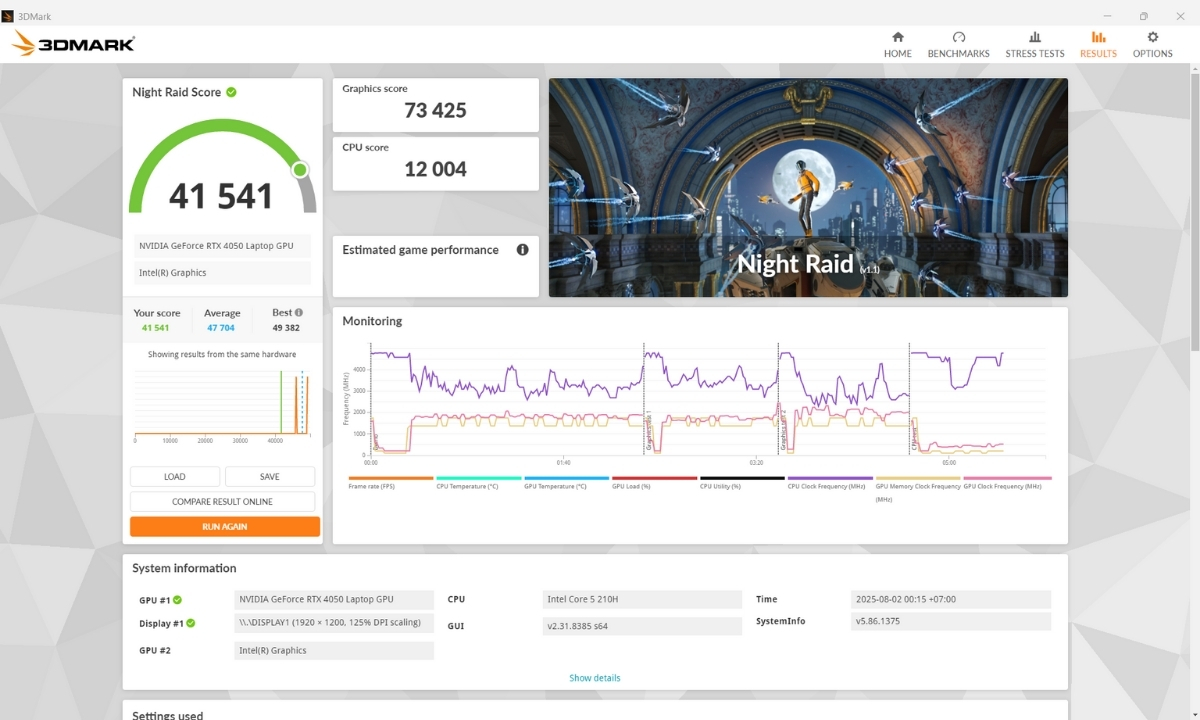Click the Graphics score value 73 425
Screen dimensions: 1200x720
[x=436, y=110]
